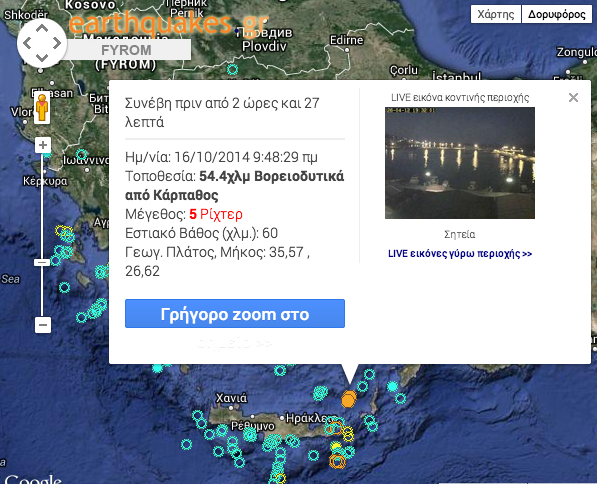Open the Σητεία live webcam thumbnail
Screen dimensions: 597x484
(x=460, y=163)
